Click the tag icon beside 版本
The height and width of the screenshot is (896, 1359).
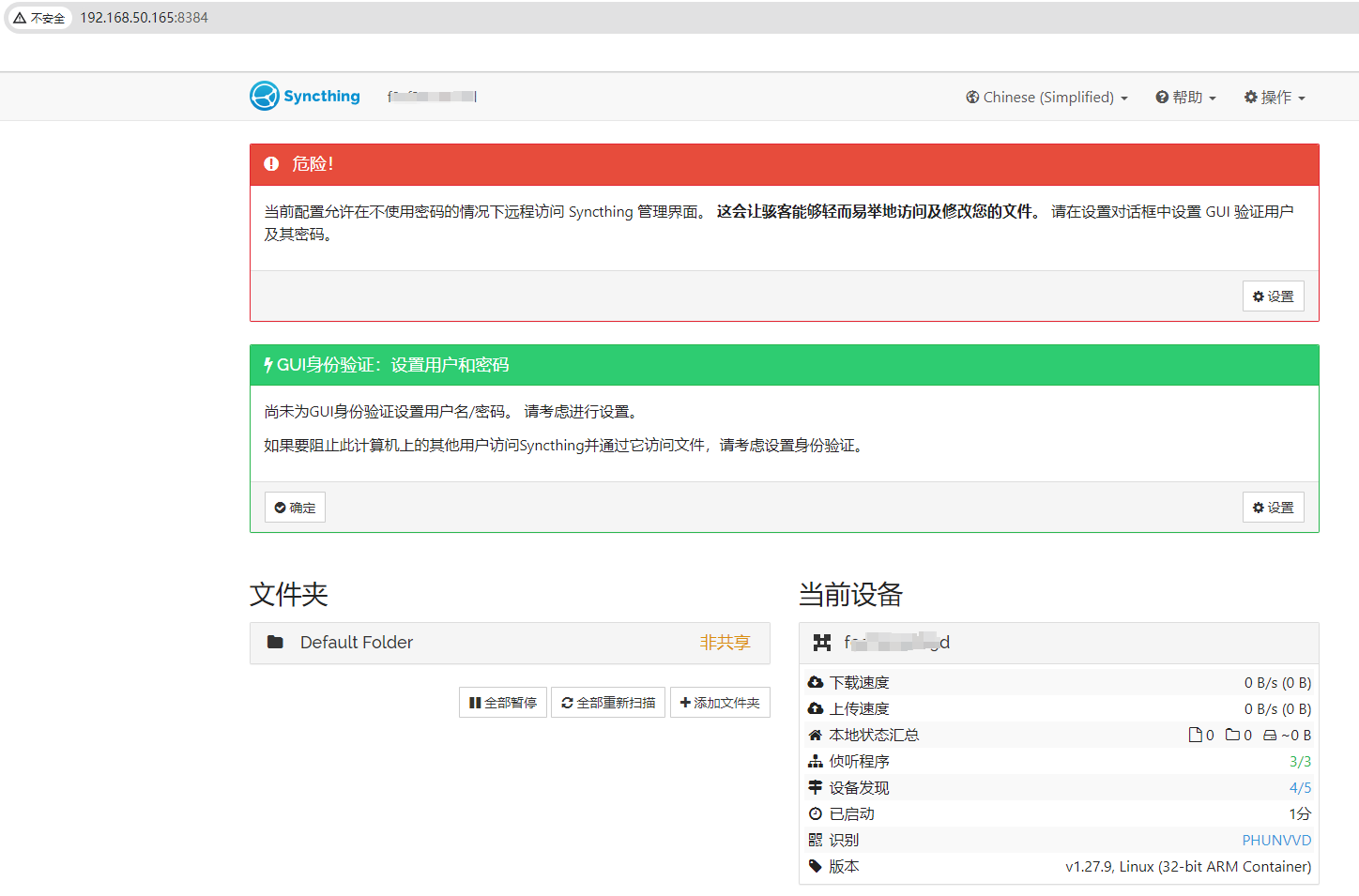[816, 867]
